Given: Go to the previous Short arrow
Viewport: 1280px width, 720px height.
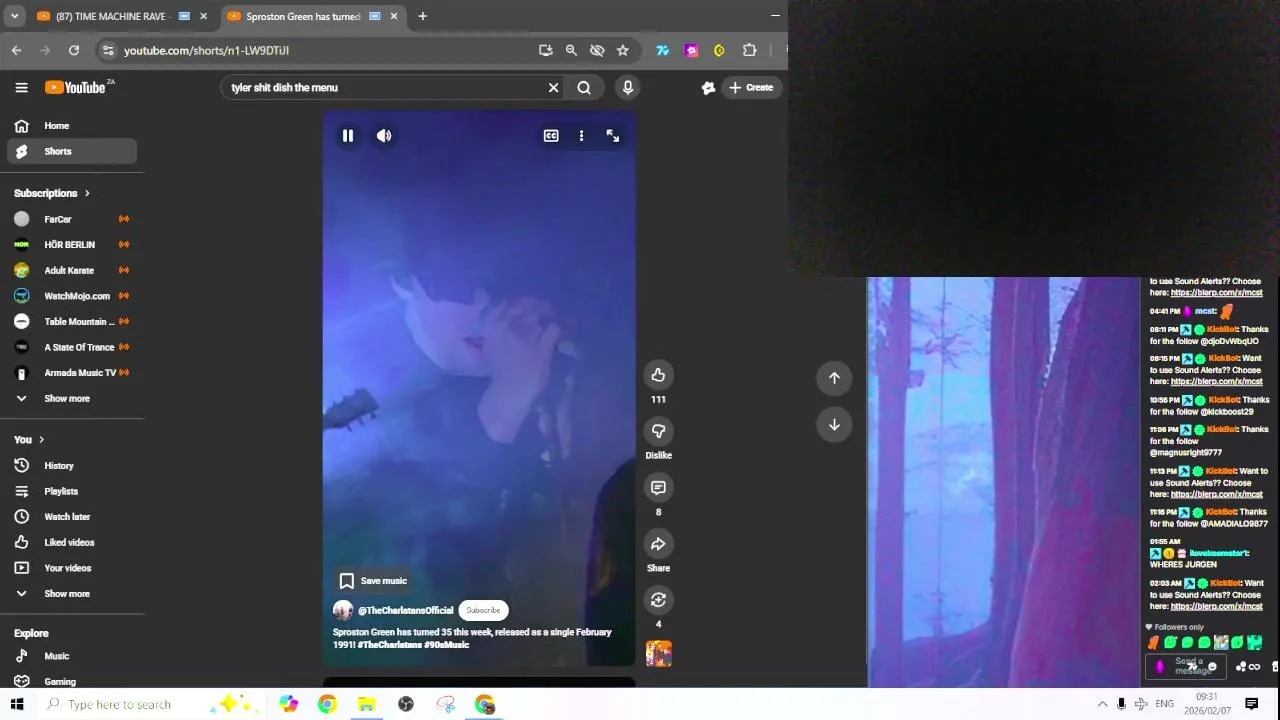Looking at the screenshot, I should coord(834,378).
